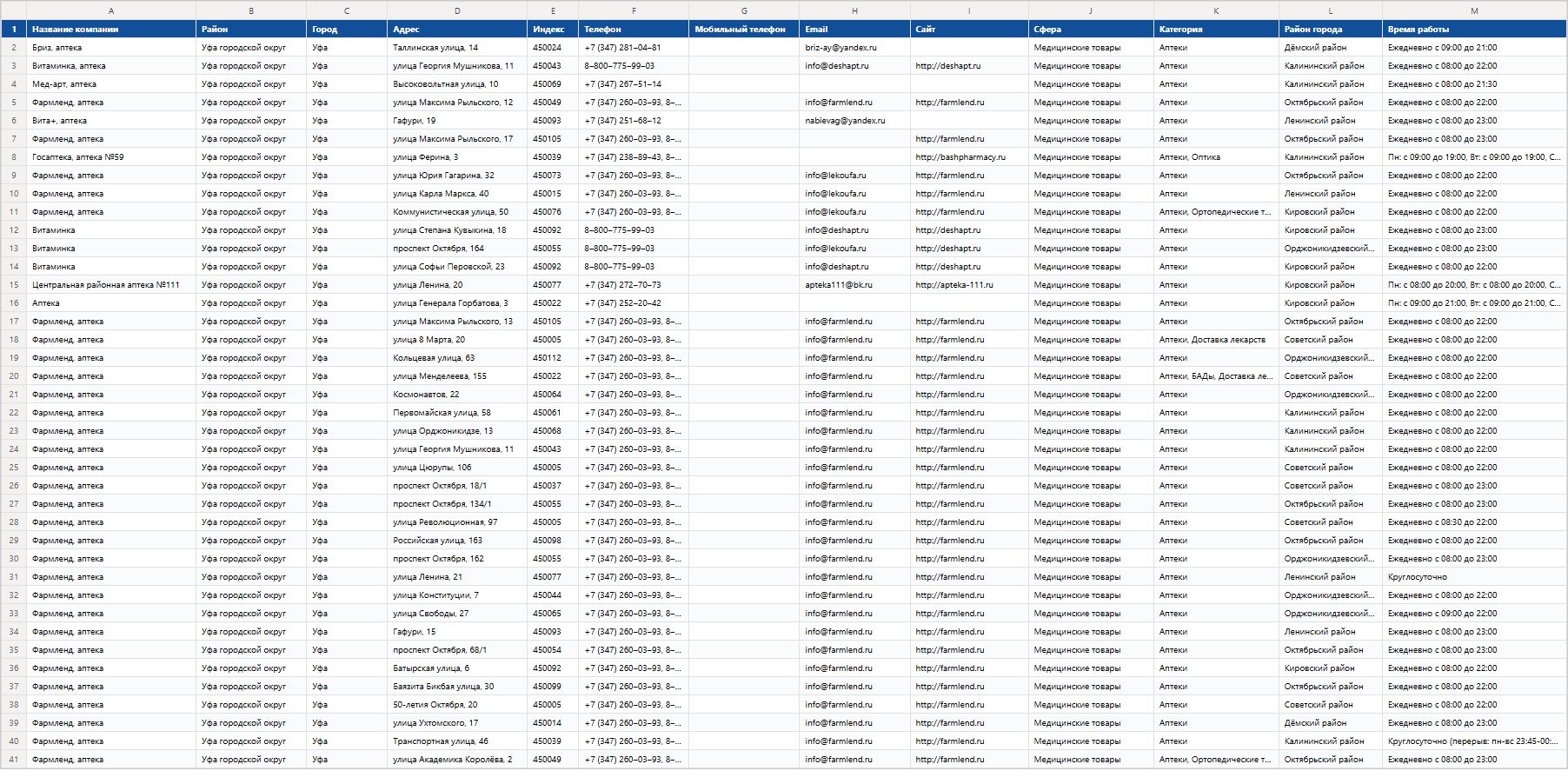Image resolution: width=1568 pixels, height=784 pixels.
Task: Click the hours "Ежедневно с 09:00 до 21:00"
Action: 1474,48
